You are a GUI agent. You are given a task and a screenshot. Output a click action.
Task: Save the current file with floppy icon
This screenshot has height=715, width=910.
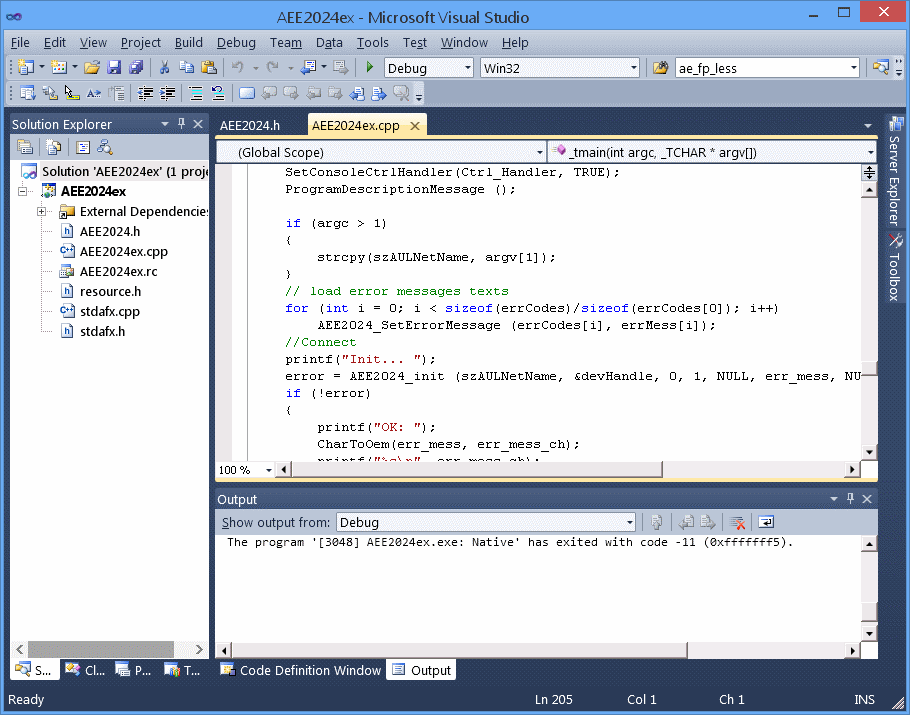pos(114,67)
